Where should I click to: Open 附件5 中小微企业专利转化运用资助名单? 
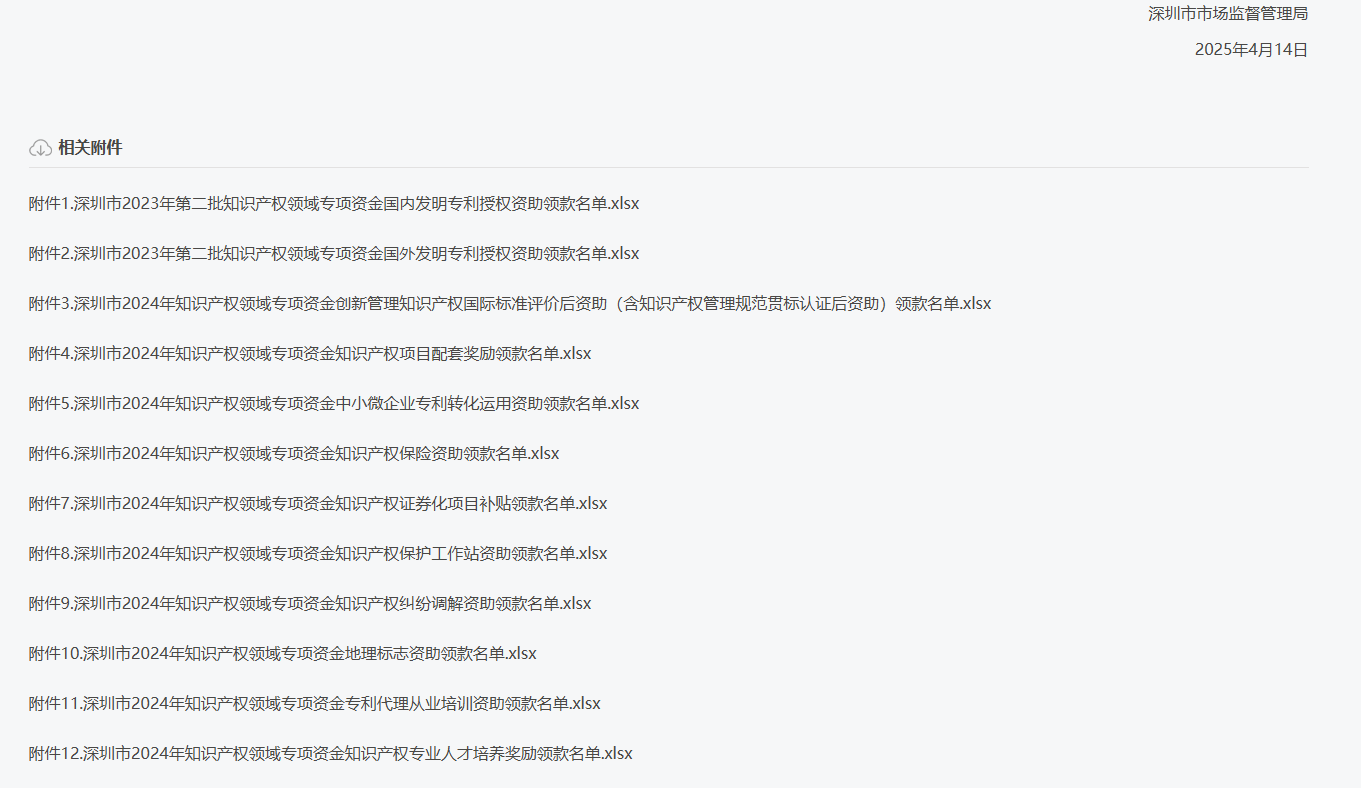(334, 404)
